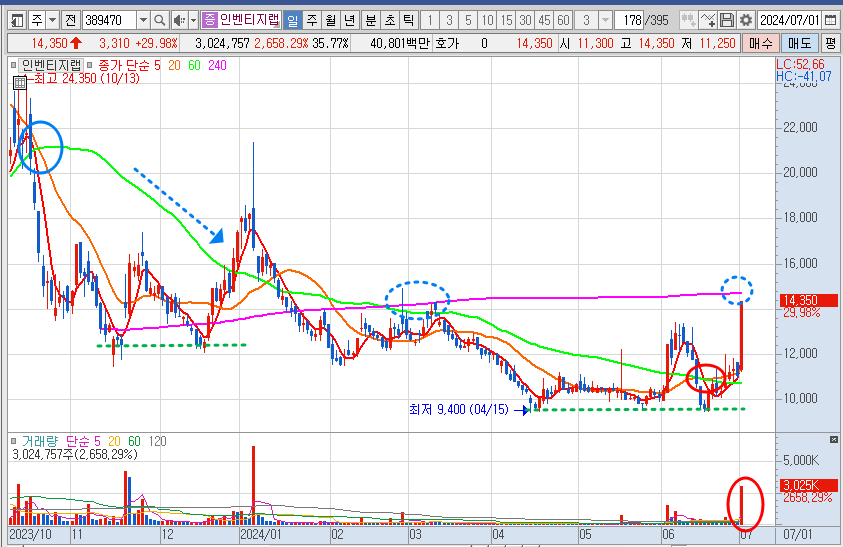
Task: Select the 일 daily chart period
Action: [x=292, y=20]
